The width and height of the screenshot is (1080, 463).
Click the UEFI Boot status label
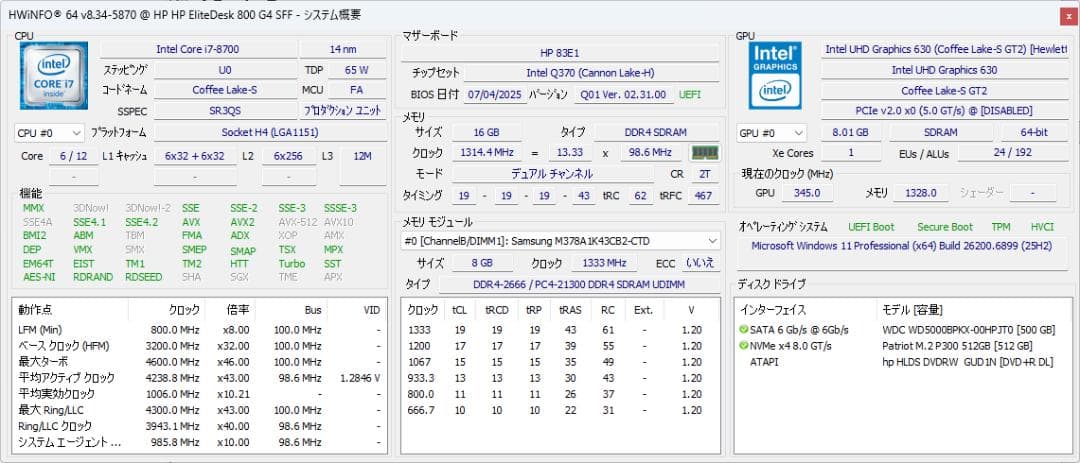[x=871, y=227]
